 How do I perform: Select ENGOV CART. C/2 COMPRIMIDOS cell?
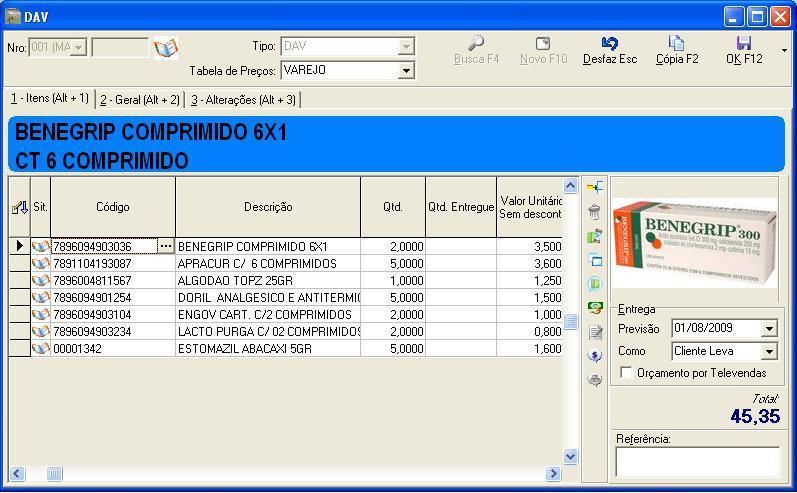click(x=268, y=315)
